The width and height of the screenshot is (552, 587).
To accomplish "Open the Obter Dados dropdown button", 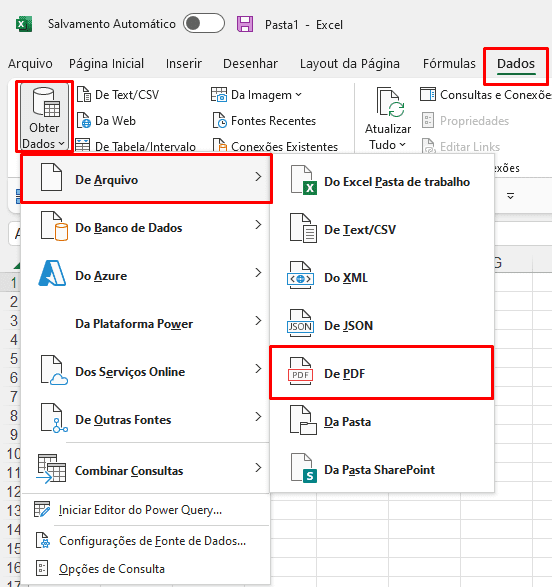I will point(44,116).
